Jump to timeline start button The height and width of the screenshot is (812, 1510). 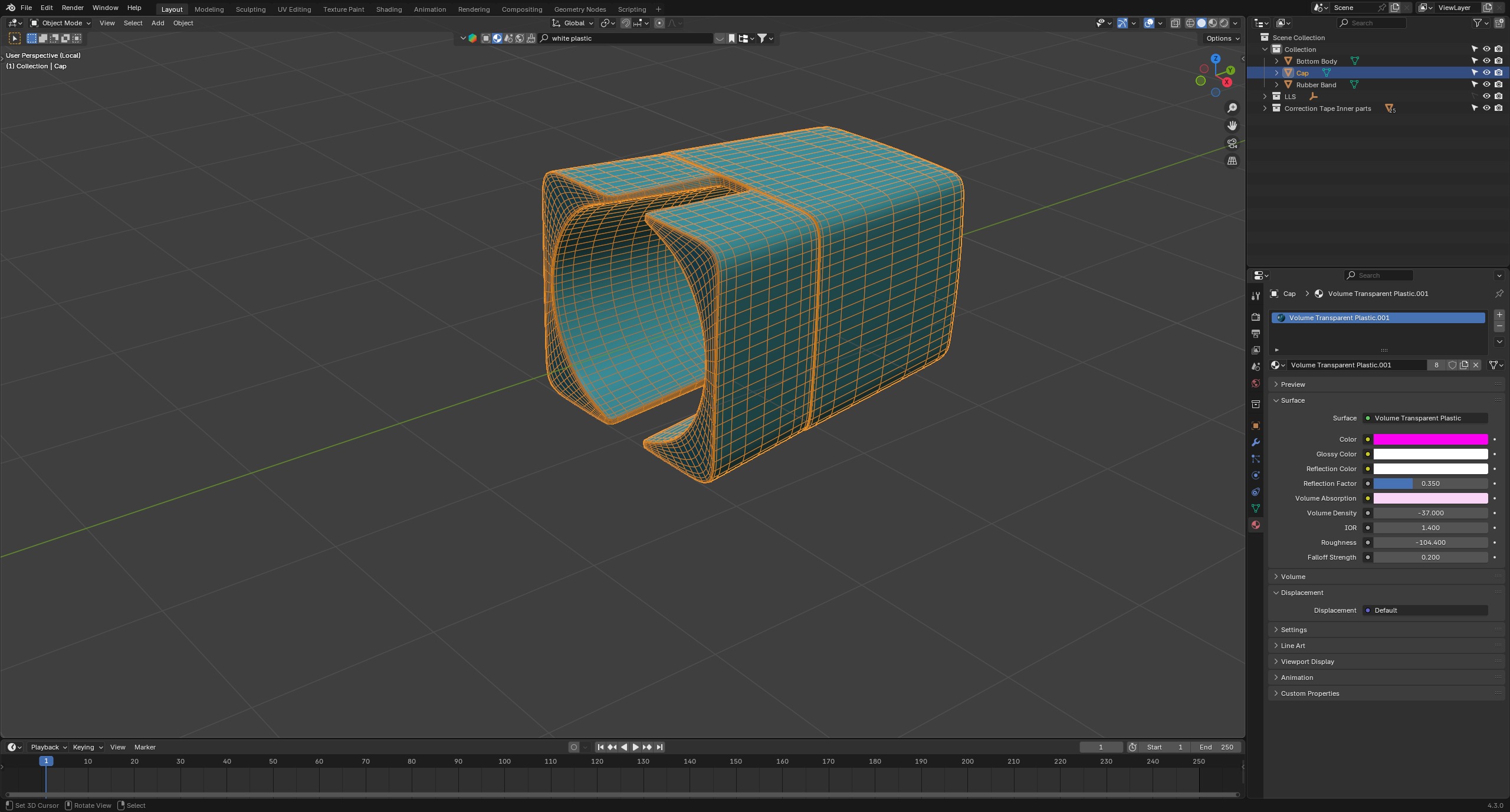tap(600, 747)
